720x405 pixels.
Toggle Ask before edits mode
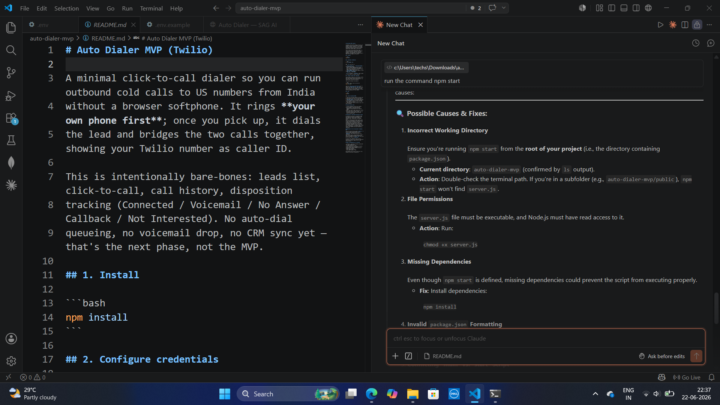point(662,356)
